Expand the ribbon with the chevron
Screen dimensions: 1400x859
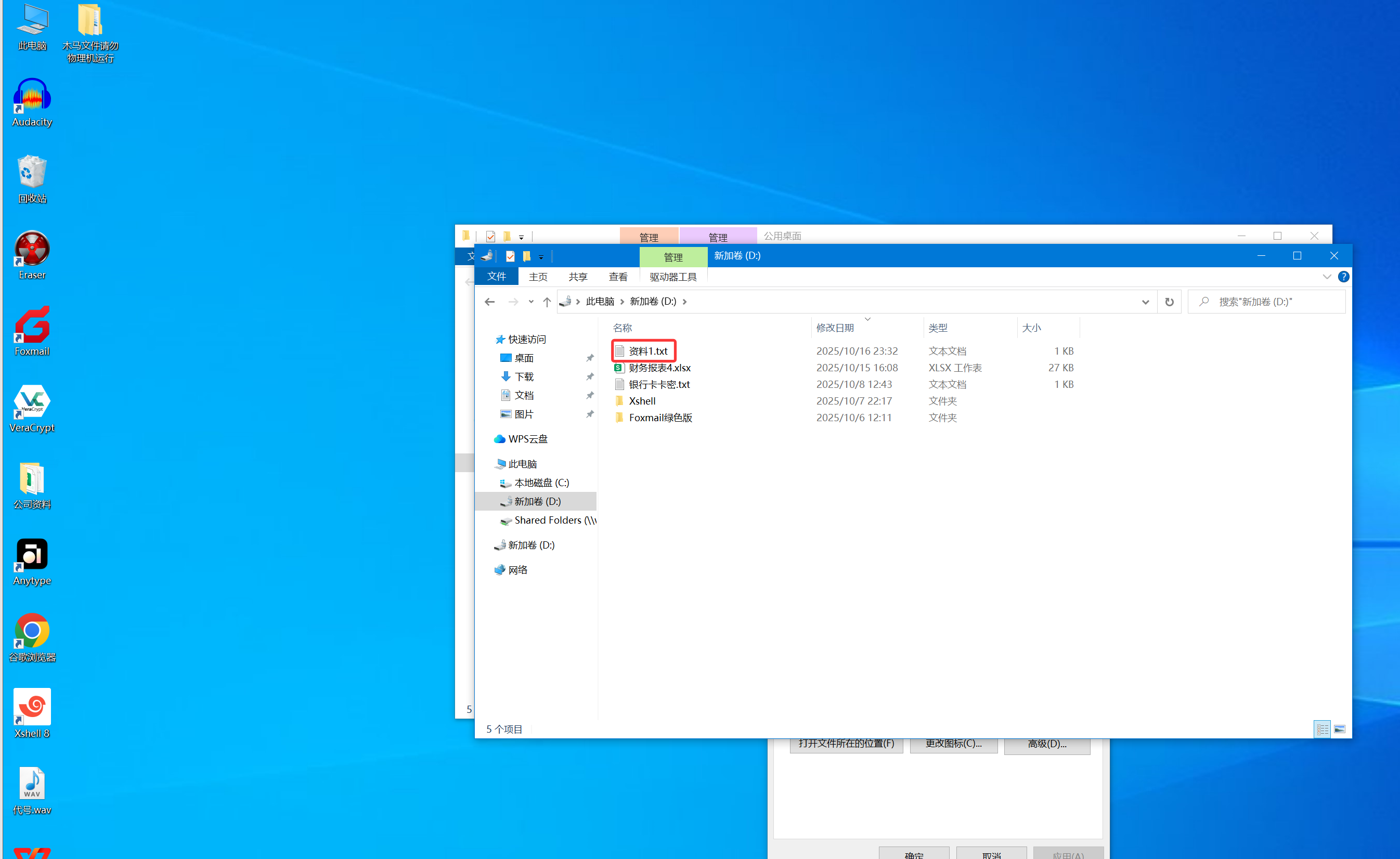click(x=1327, y=277)
